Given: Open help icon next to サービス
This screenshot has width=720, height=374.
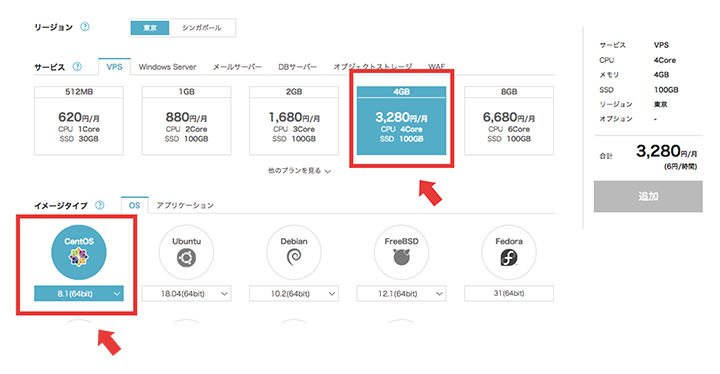Looking at the screenshot, I should click(x=77, y=67).
